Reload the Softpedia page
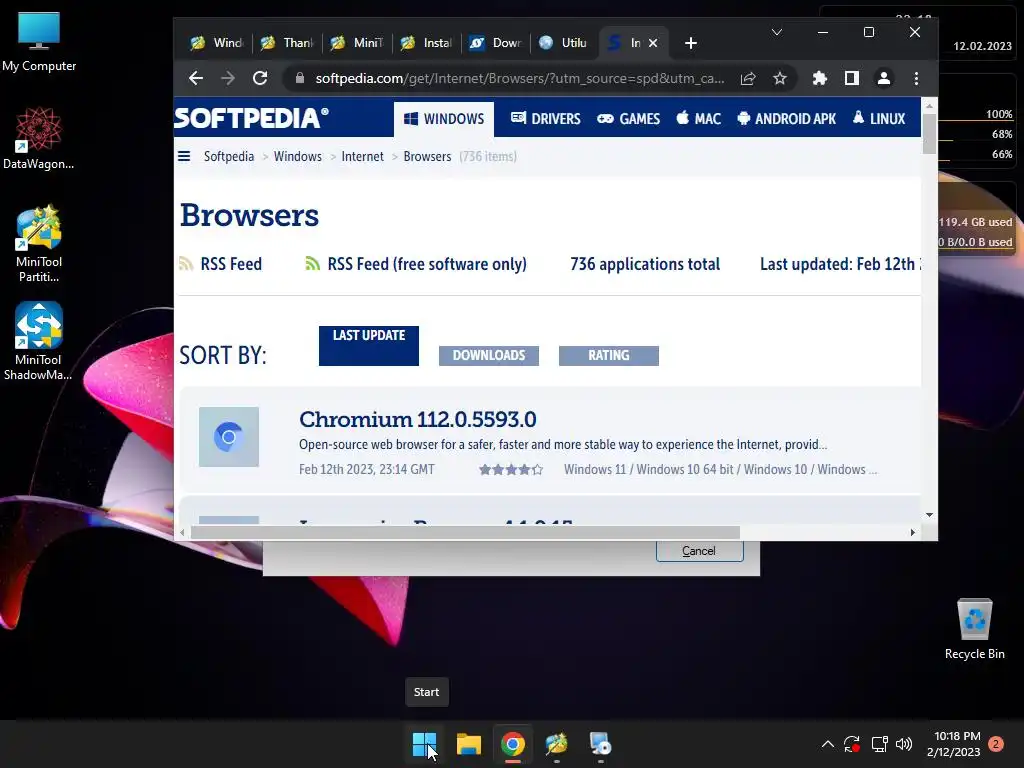The height and width of the screenshot is (768, 1024). coord(260,78)
